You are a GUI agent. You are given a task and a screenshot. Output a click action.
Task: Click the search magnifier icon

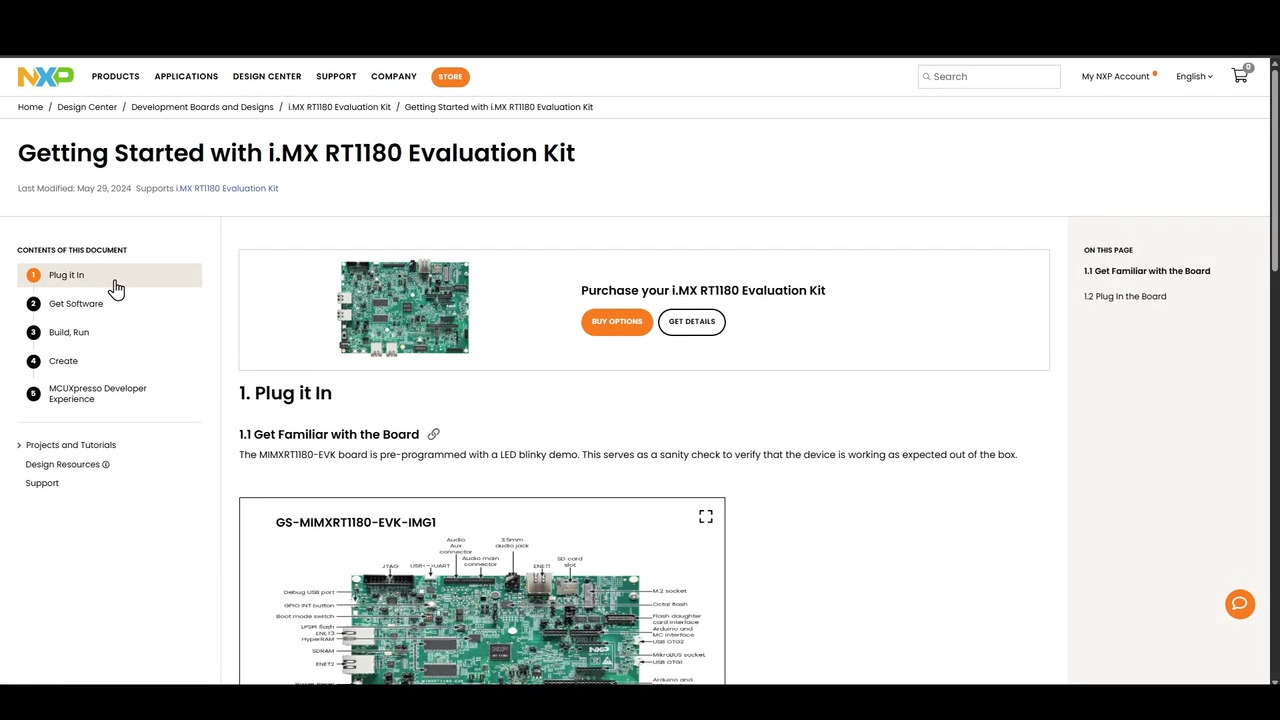pyautogui.click(x=926, y=76)
